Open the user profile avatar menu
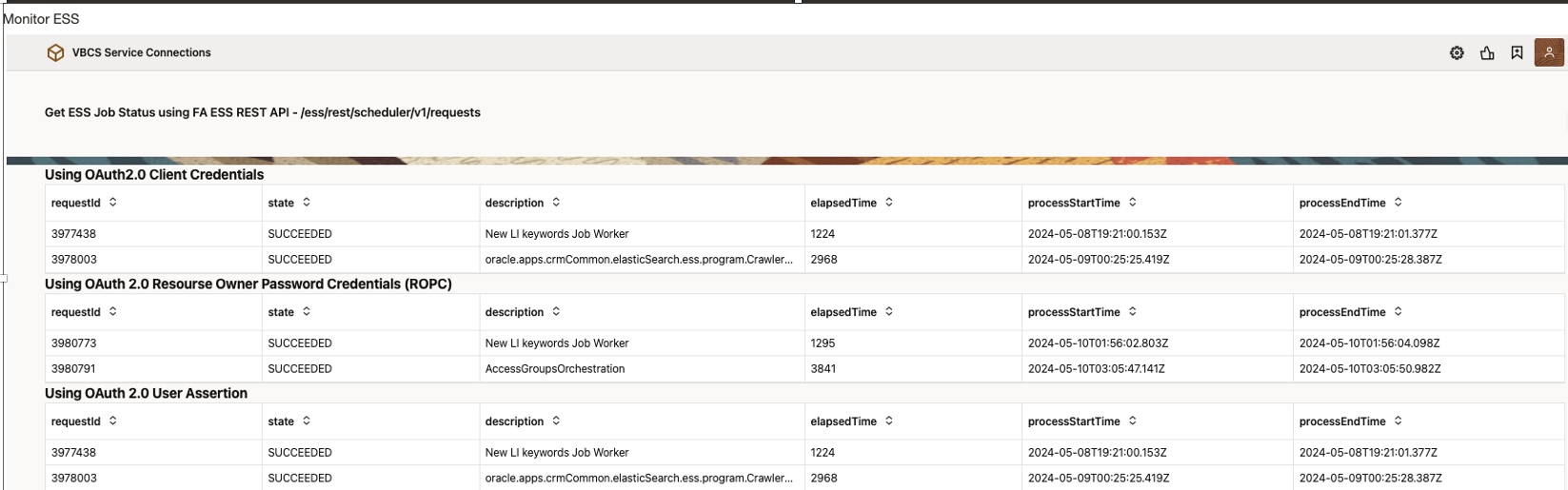Screen dimensions: 1568x490 click(x=1549, y=53)
